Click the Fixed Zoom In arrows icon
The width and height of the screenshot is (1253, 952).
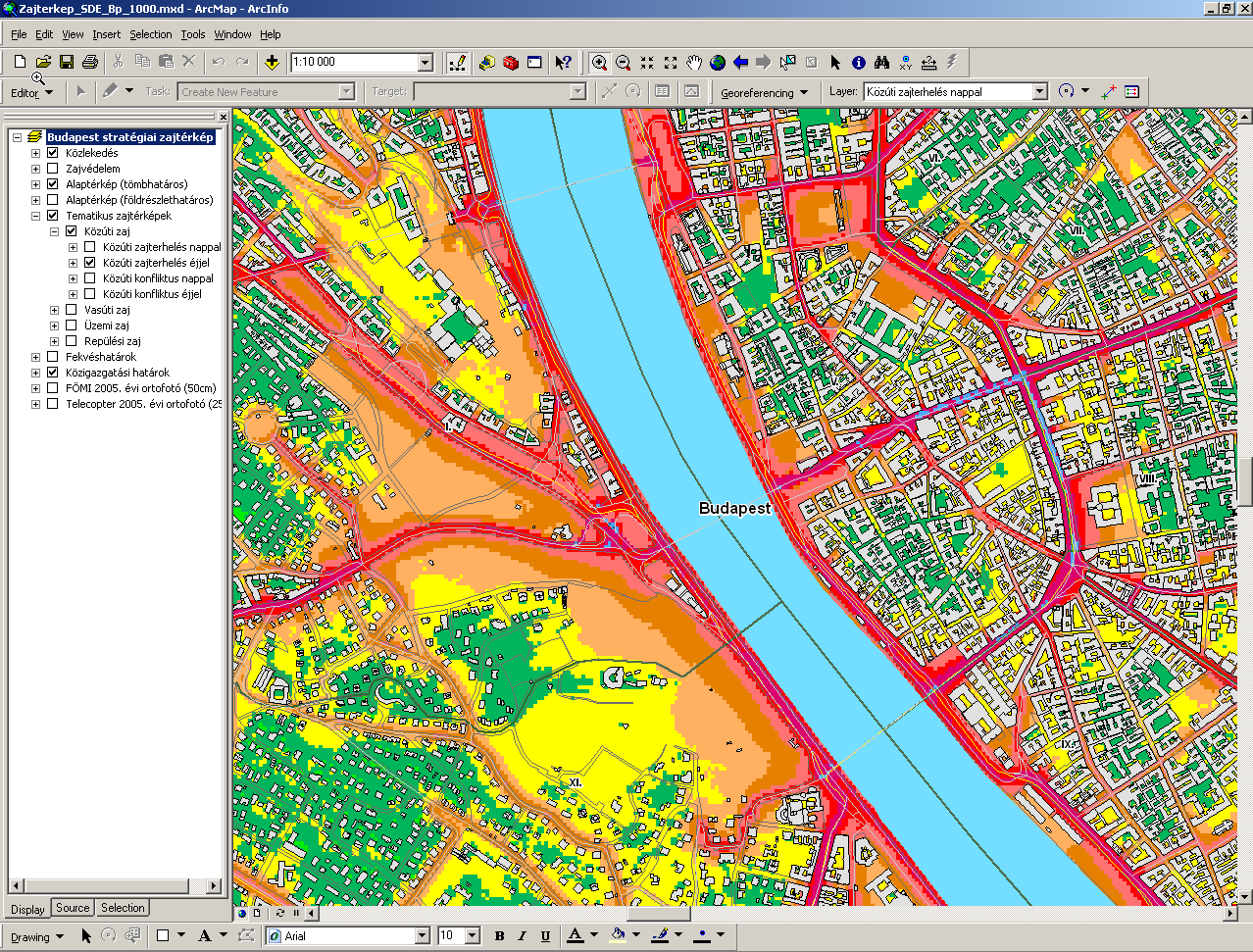[647, 63]
